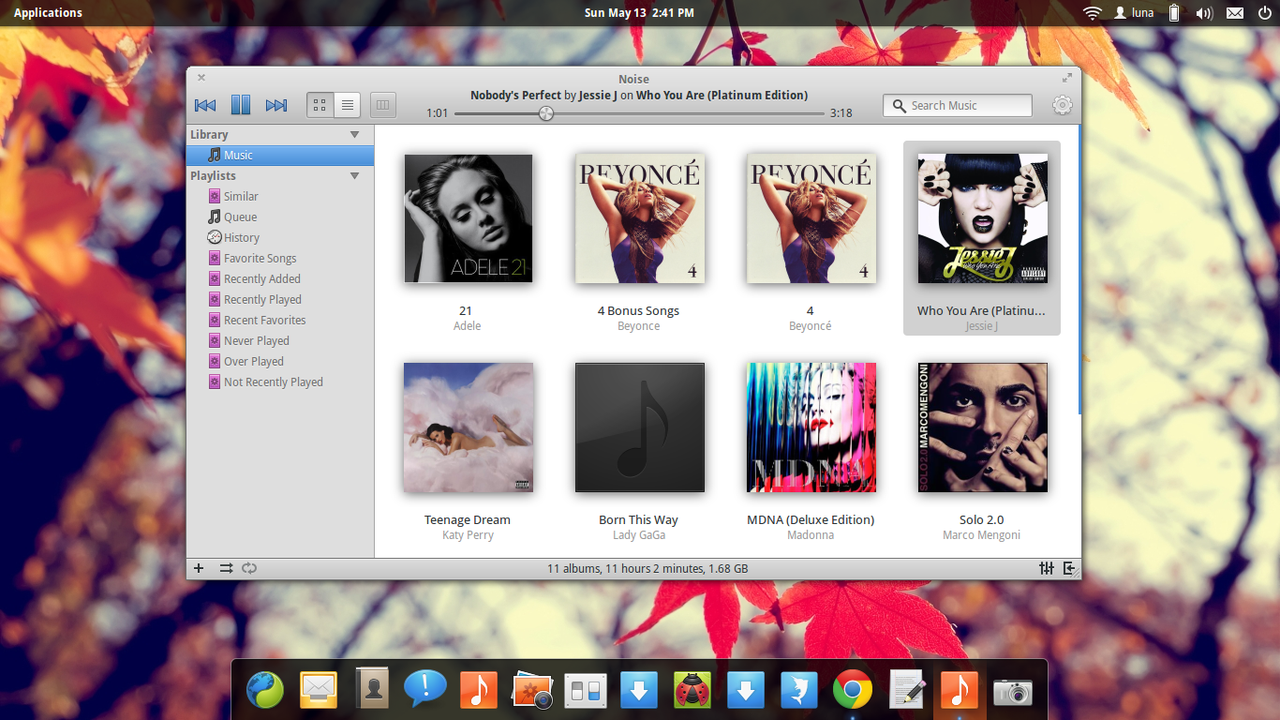Image resolution: width=1280 pixels, height=720 pixels.
Task: Open the power session menu icon
Action: [x=1264, y=13]
